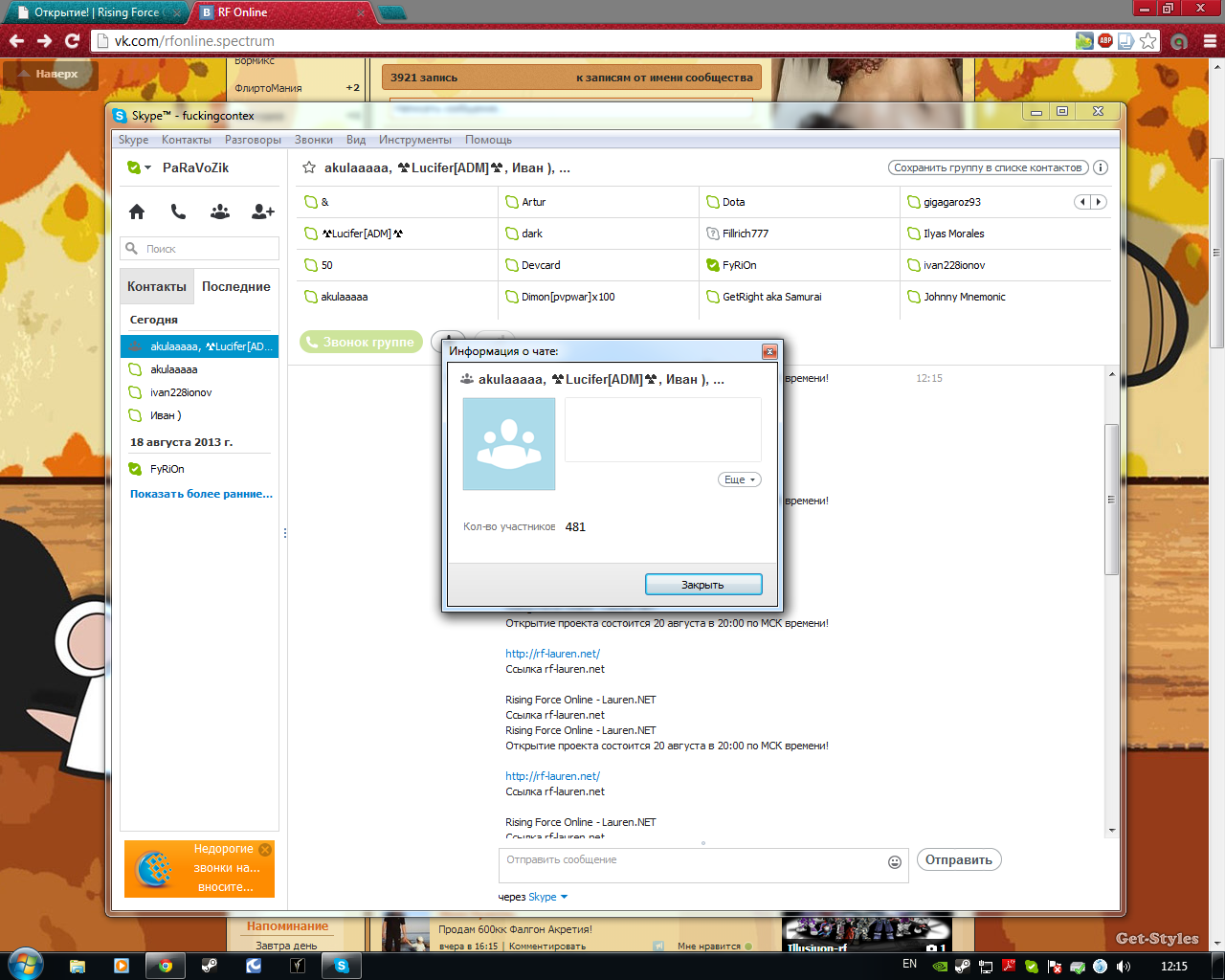Click Chrome forward arrow
Screen dimensions: 1225x980
click(44, 41)
